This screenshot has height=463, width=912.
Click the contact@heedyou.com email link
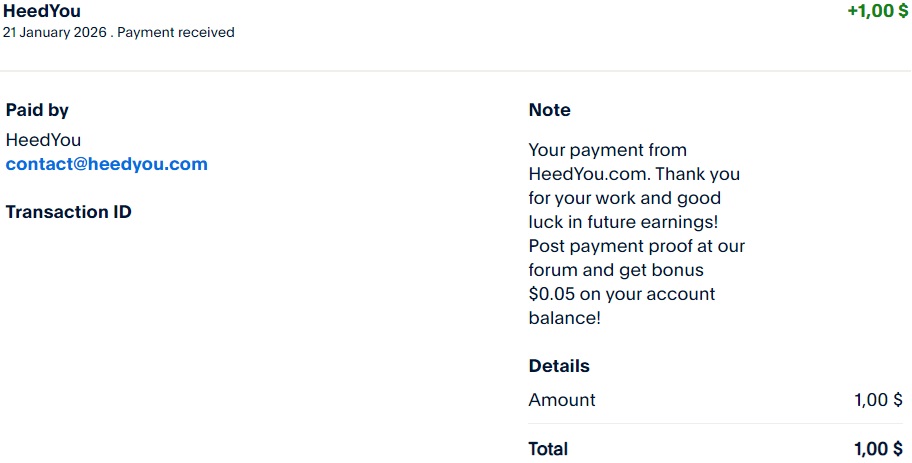[107, 164]
